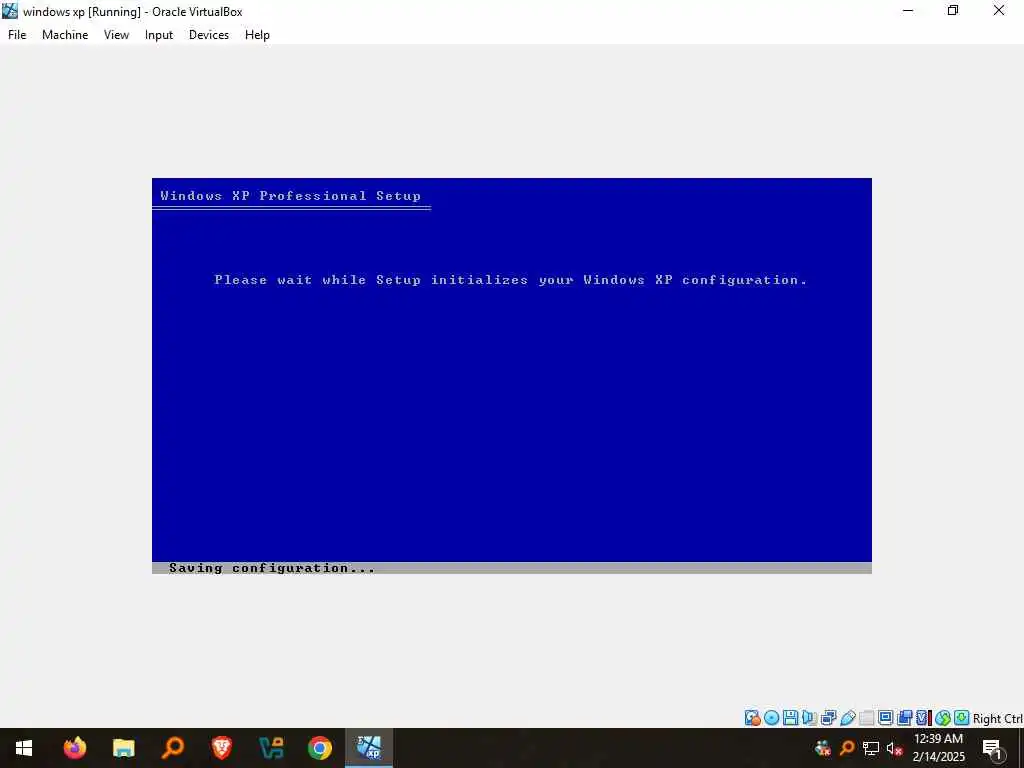Open the orange magnifier search app in taskbar

[172, 748]
